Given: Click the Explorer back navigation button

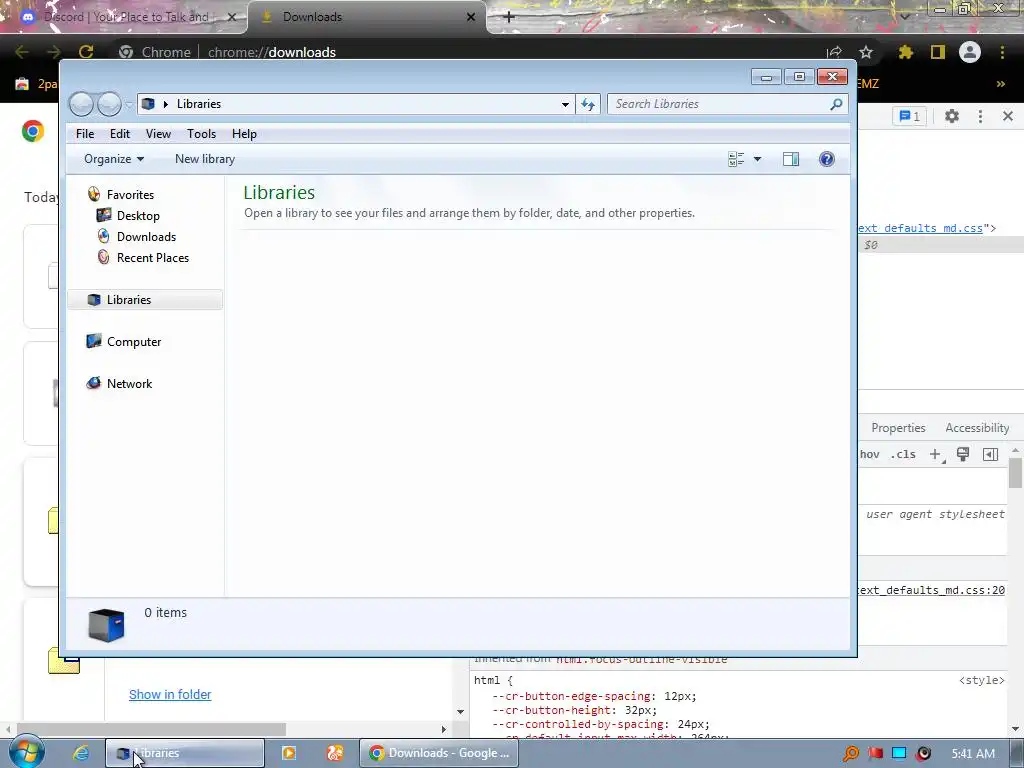Looking at the screenshot, I should (81, 104).
